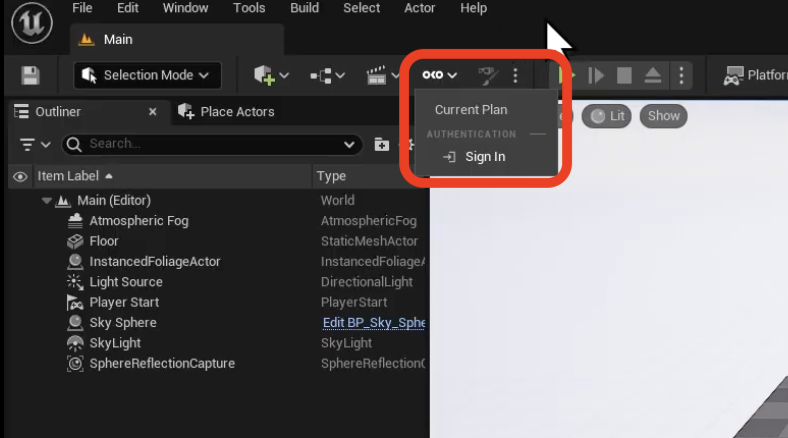The width and height of the screenshot is (788, 438).
Task: Open the add content cube dropdown
Action: 271,75
